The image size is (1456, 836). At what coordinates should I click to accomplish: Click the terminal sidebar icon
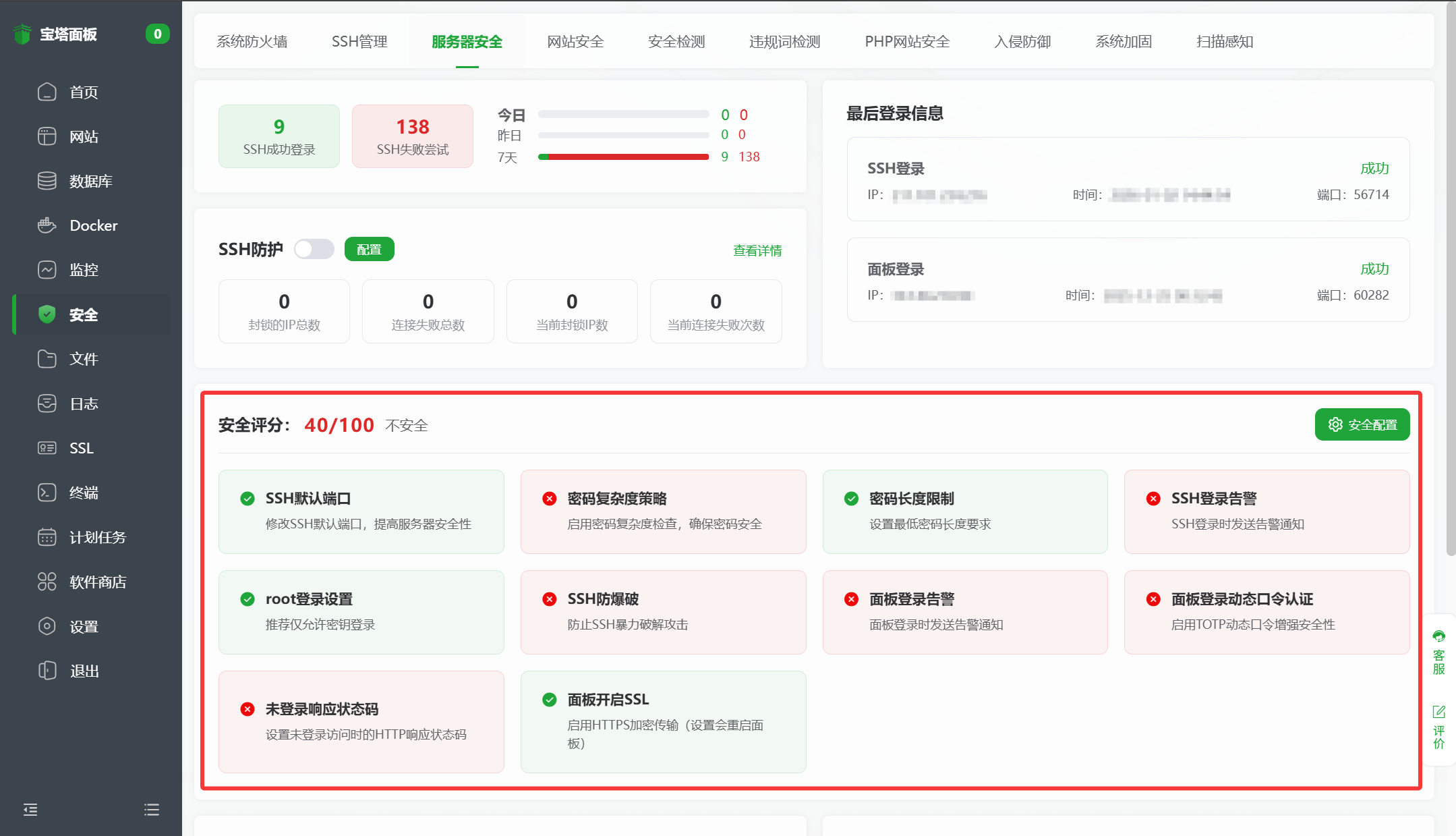tap(47, 493)
